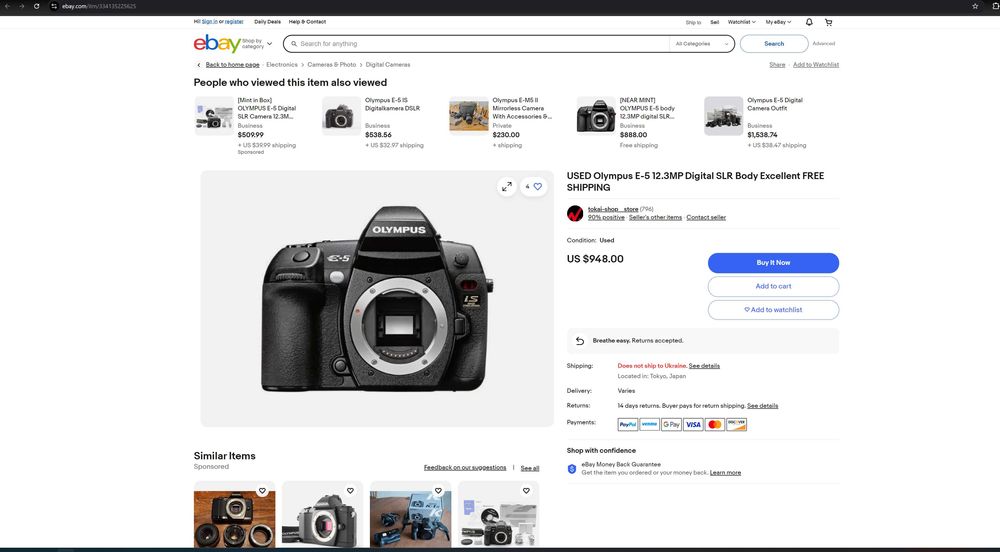The image size is (1000, 552).
Task: Click the site info icon in address bar
Action: coord(54,6)
